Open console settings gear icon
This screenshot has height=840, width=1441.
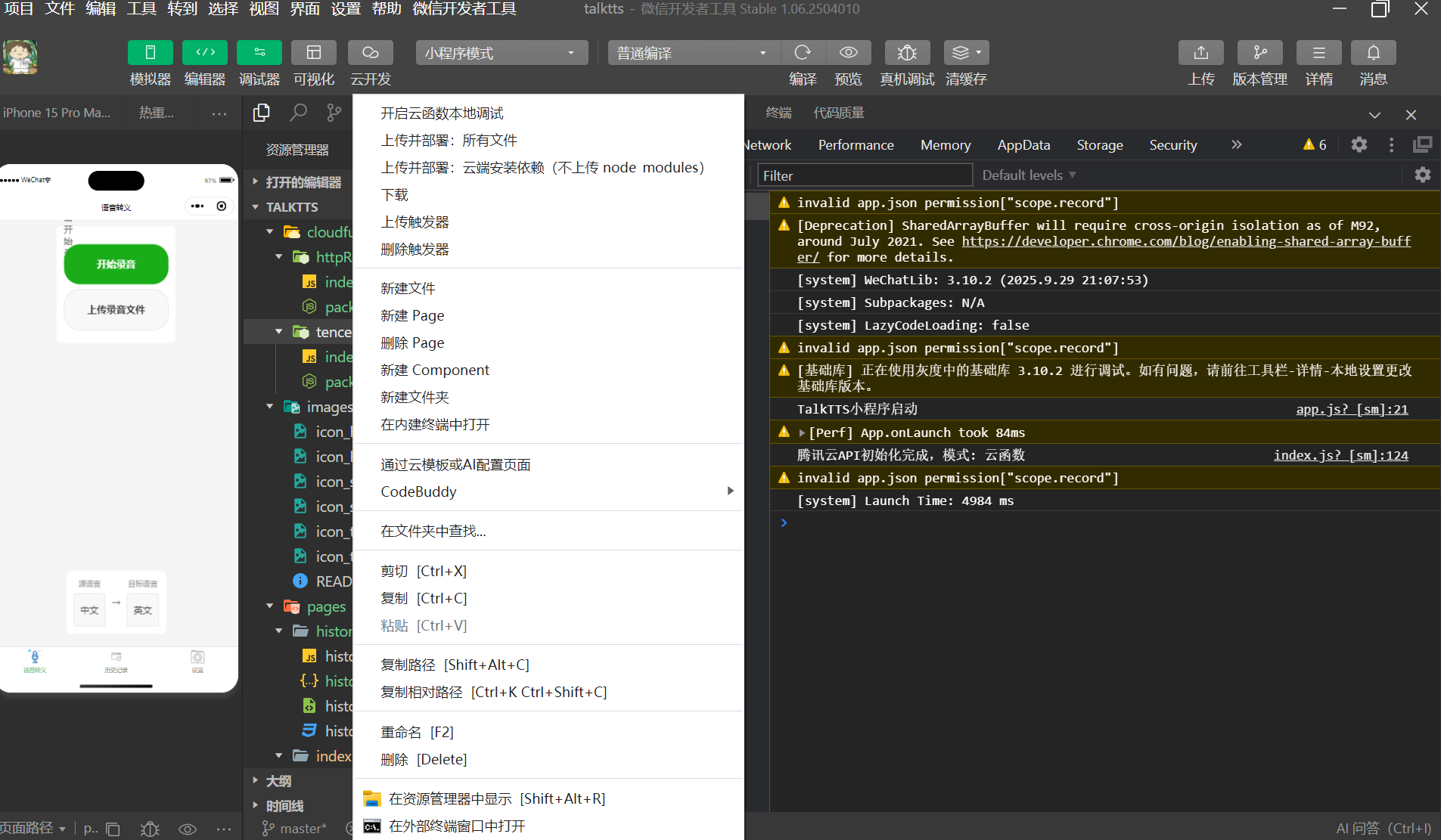pyautogui.click(x=1423, y=175)
